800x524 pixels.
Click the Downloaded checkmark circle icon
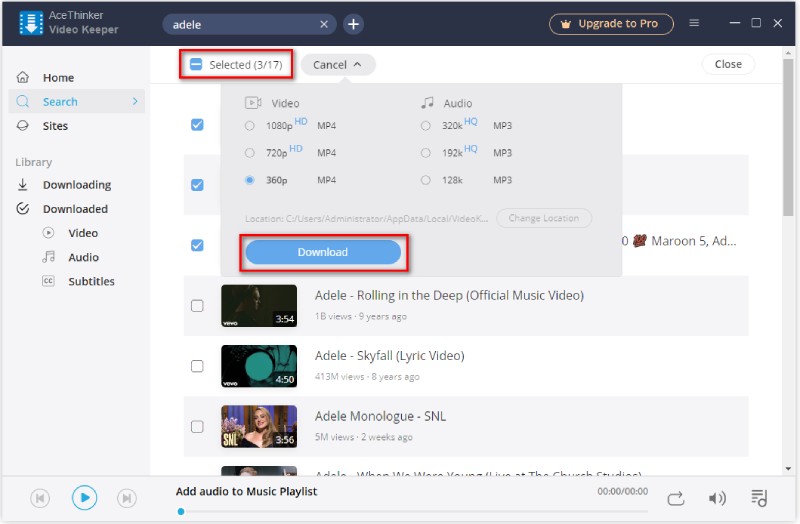(x=22, y=208)
